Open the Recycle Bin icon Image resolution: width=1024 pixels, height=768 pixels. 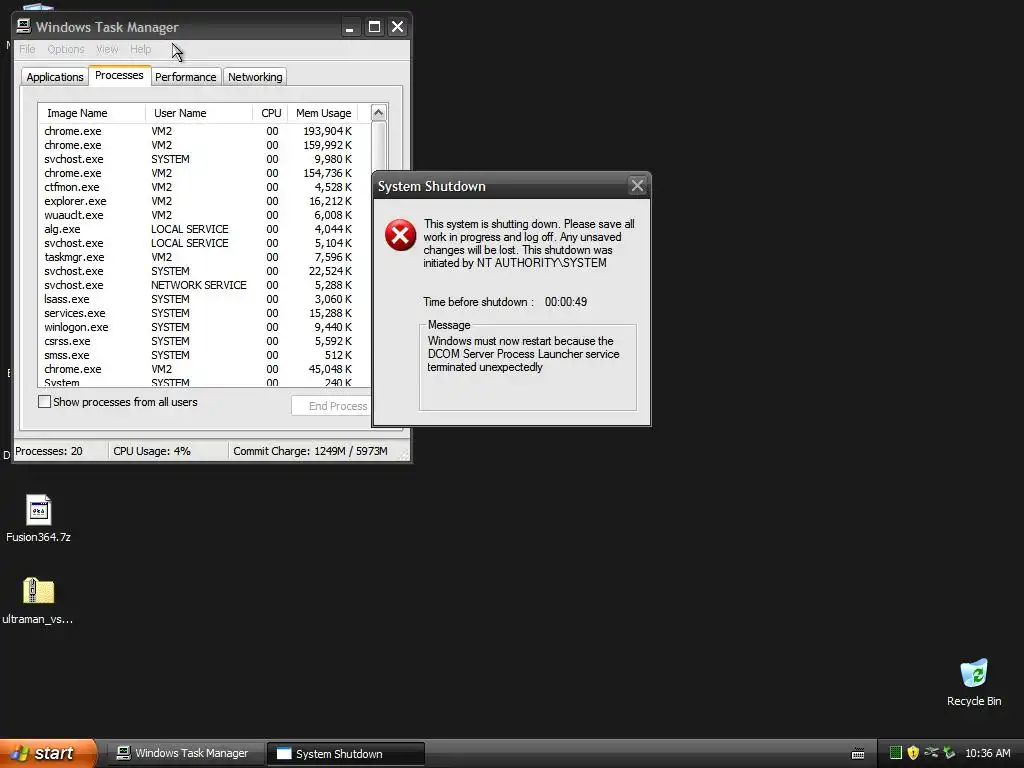click(x=974, y=673)
